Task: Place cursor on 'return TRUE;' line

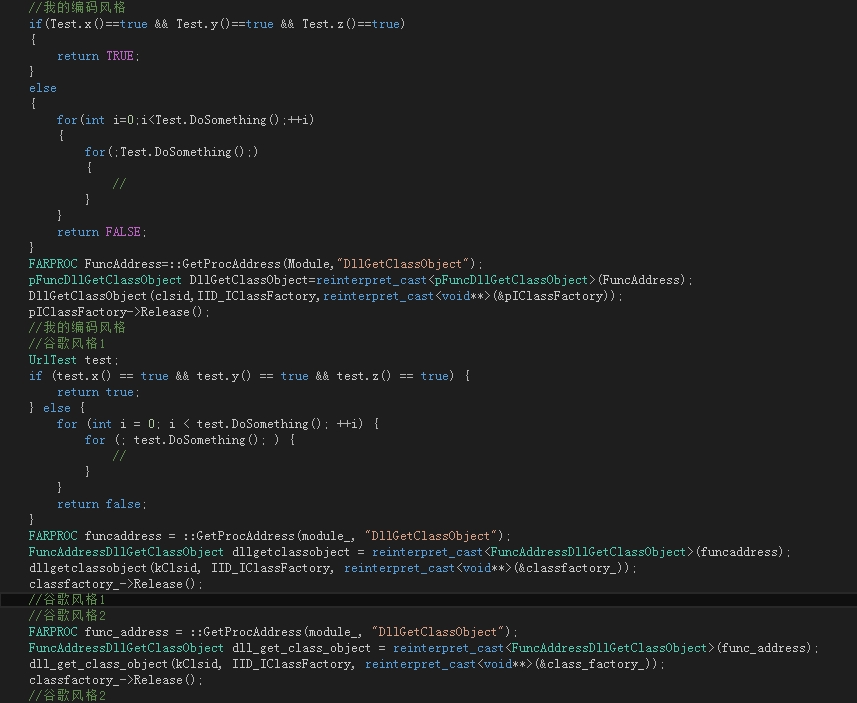Action: click(x=98, y=56)
